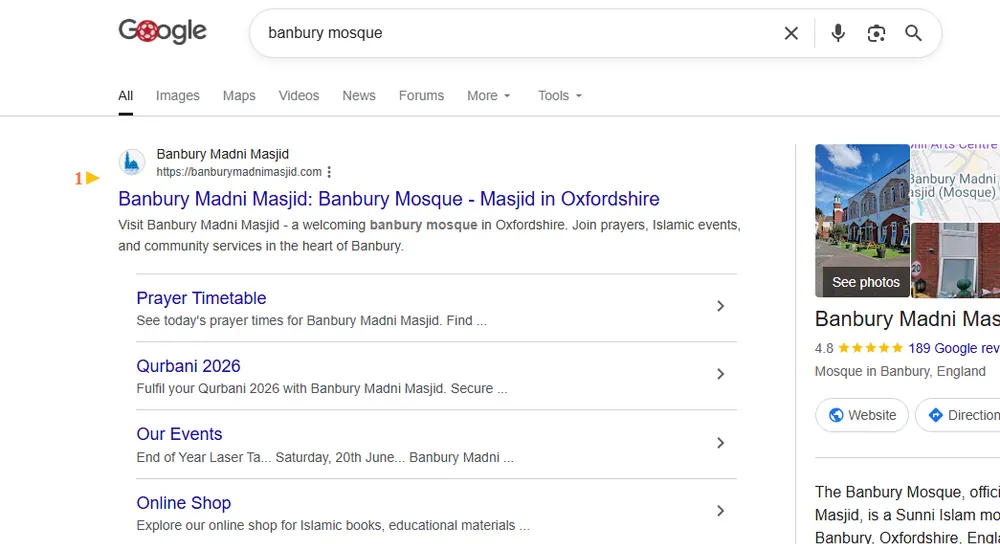
Task: Open the Banbury Madni Masjid main result title
Action: (389, 199)
